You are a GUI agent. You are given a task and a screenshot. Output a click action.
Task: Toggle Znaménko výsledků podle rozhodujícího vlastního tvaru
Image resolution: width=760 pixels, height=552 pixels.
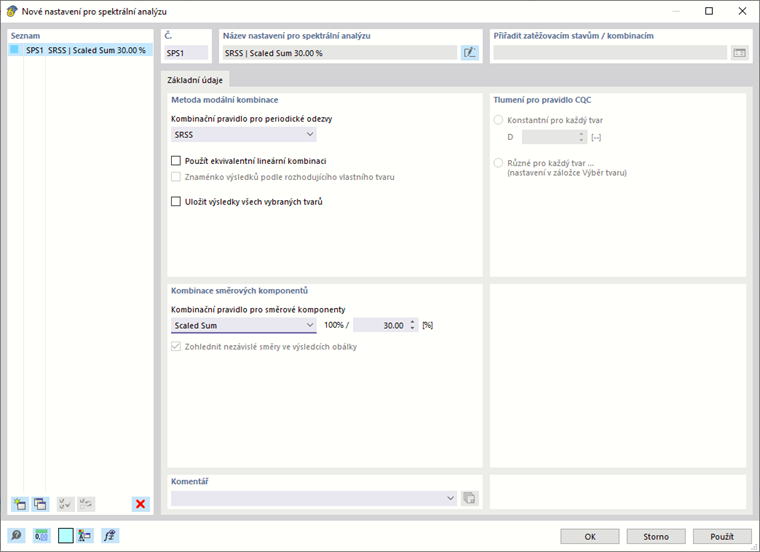[x=176, y=176]
